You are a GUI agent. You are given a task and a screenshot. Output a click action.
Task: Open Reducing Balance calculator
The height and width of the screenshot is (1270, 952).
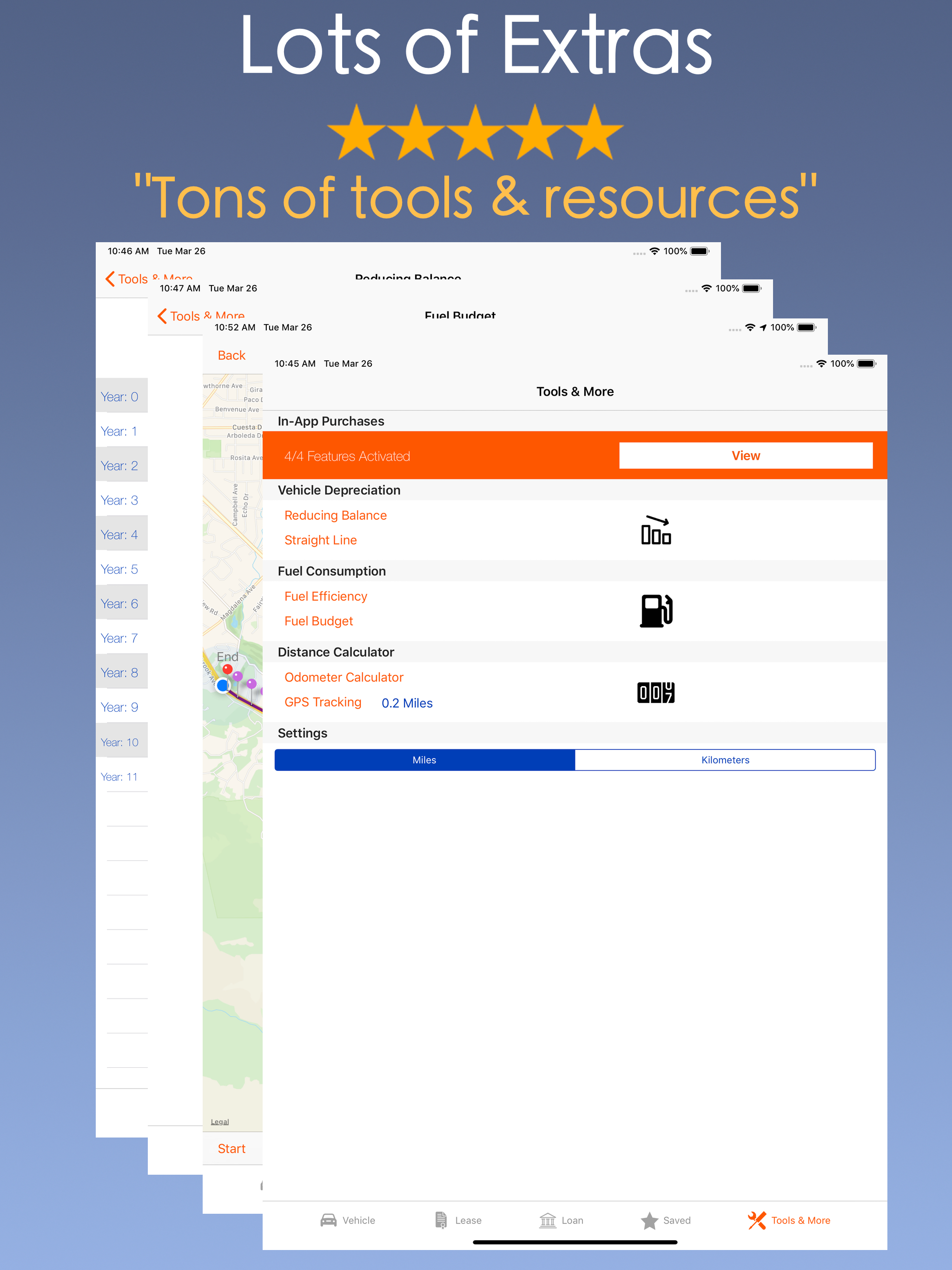[x=335, y=515]
